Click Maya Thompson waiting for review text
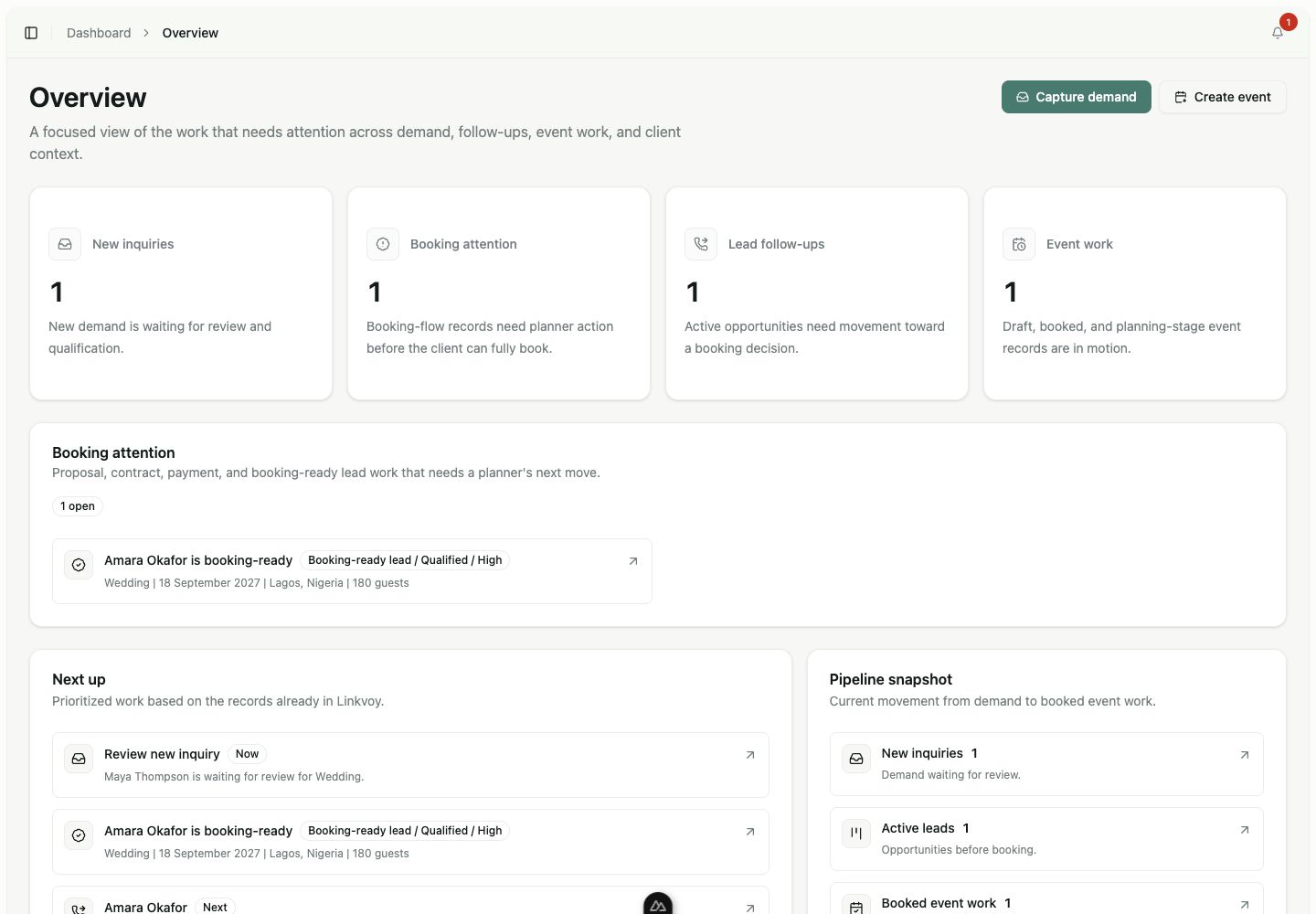The width and height of the screenshot is (1316, 914). coord(234,777)
